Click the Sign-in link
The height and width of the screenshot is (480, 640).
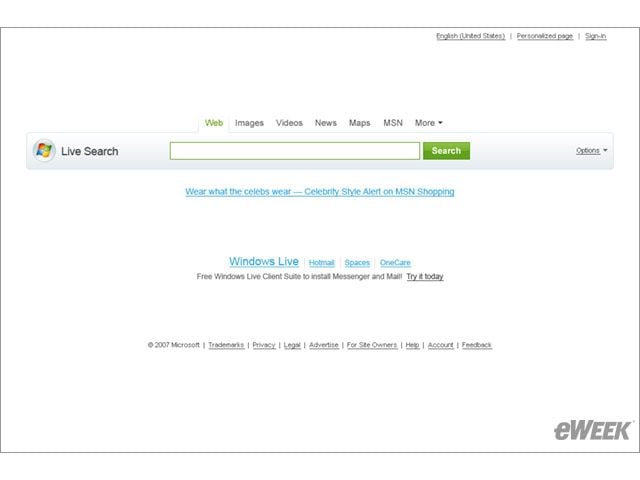tap(596, 36)
